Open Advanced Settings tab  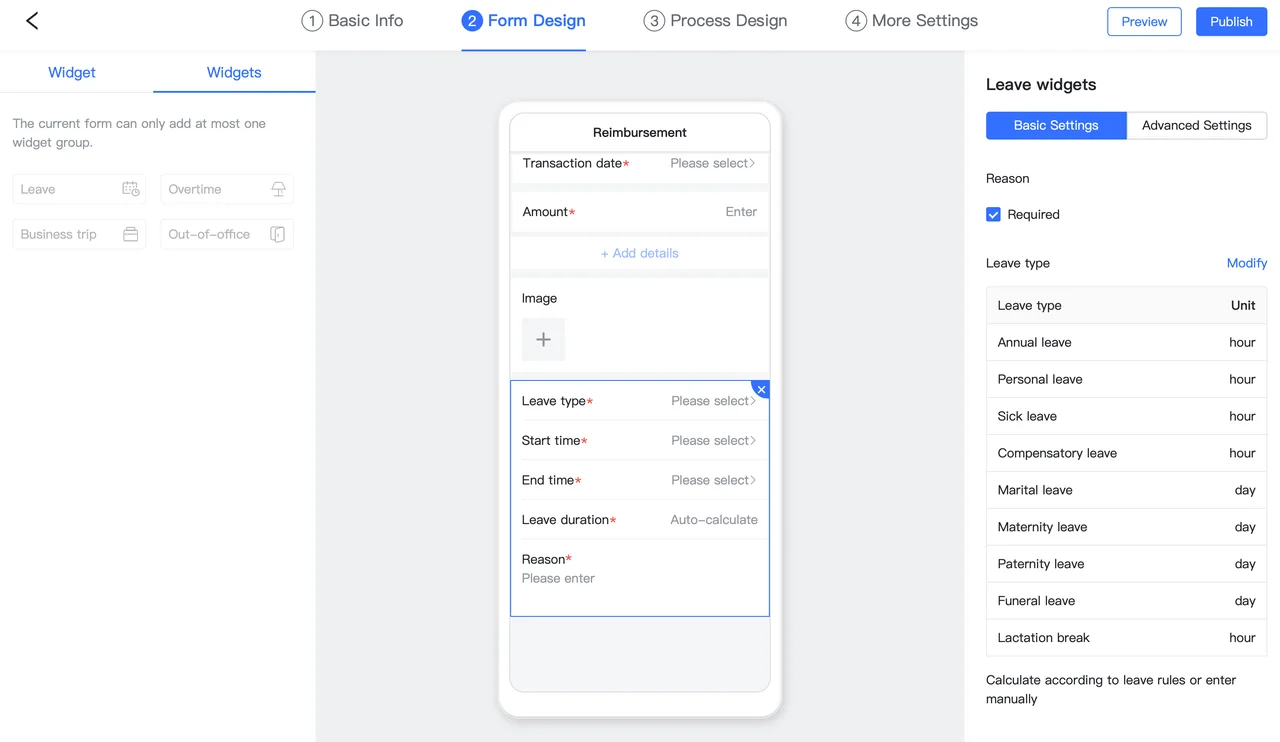pos(1196,125)
